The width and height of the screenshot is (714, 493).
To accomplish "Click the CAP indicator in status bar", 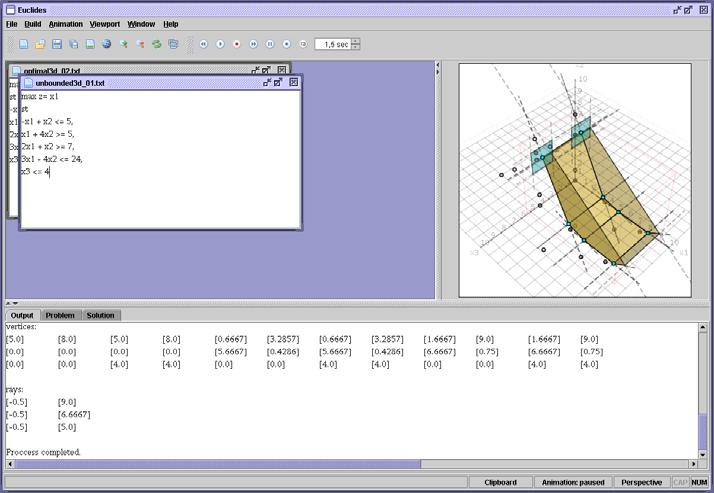I will pos(680,483).
